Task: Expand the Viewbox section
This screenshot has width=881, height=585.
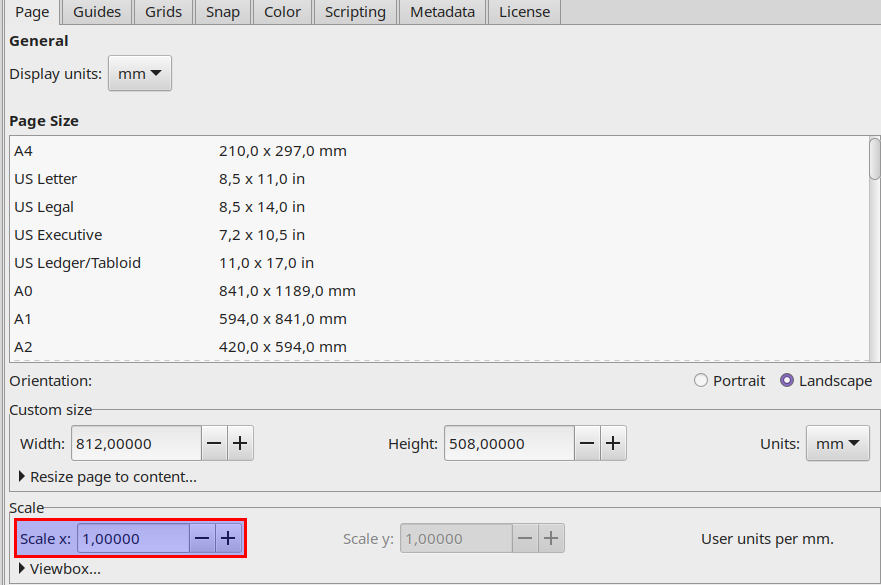Action: (60, 569)
